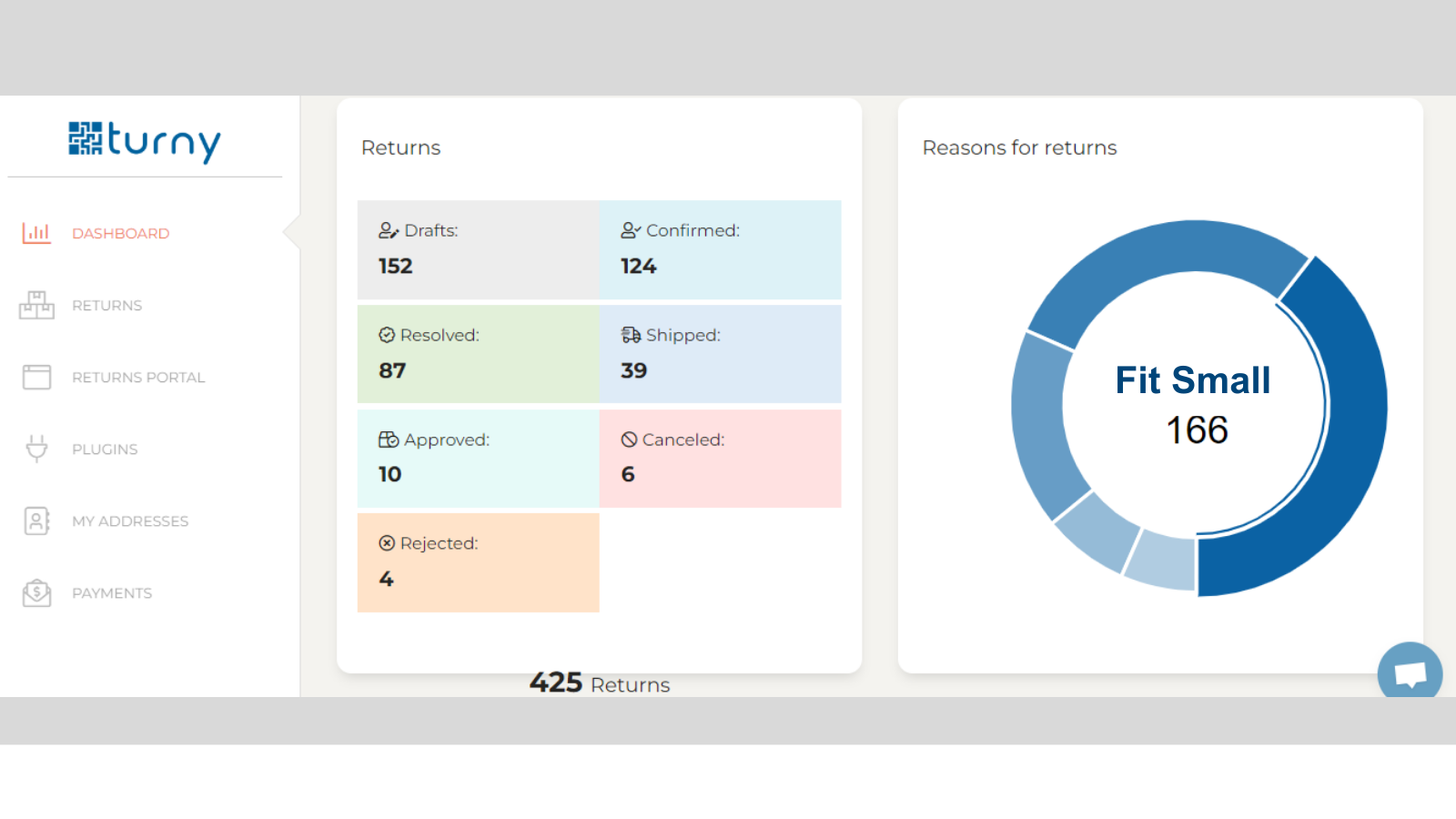Click the Returny logo
Screen dimensions: 1456x819
tap(145, 141)
